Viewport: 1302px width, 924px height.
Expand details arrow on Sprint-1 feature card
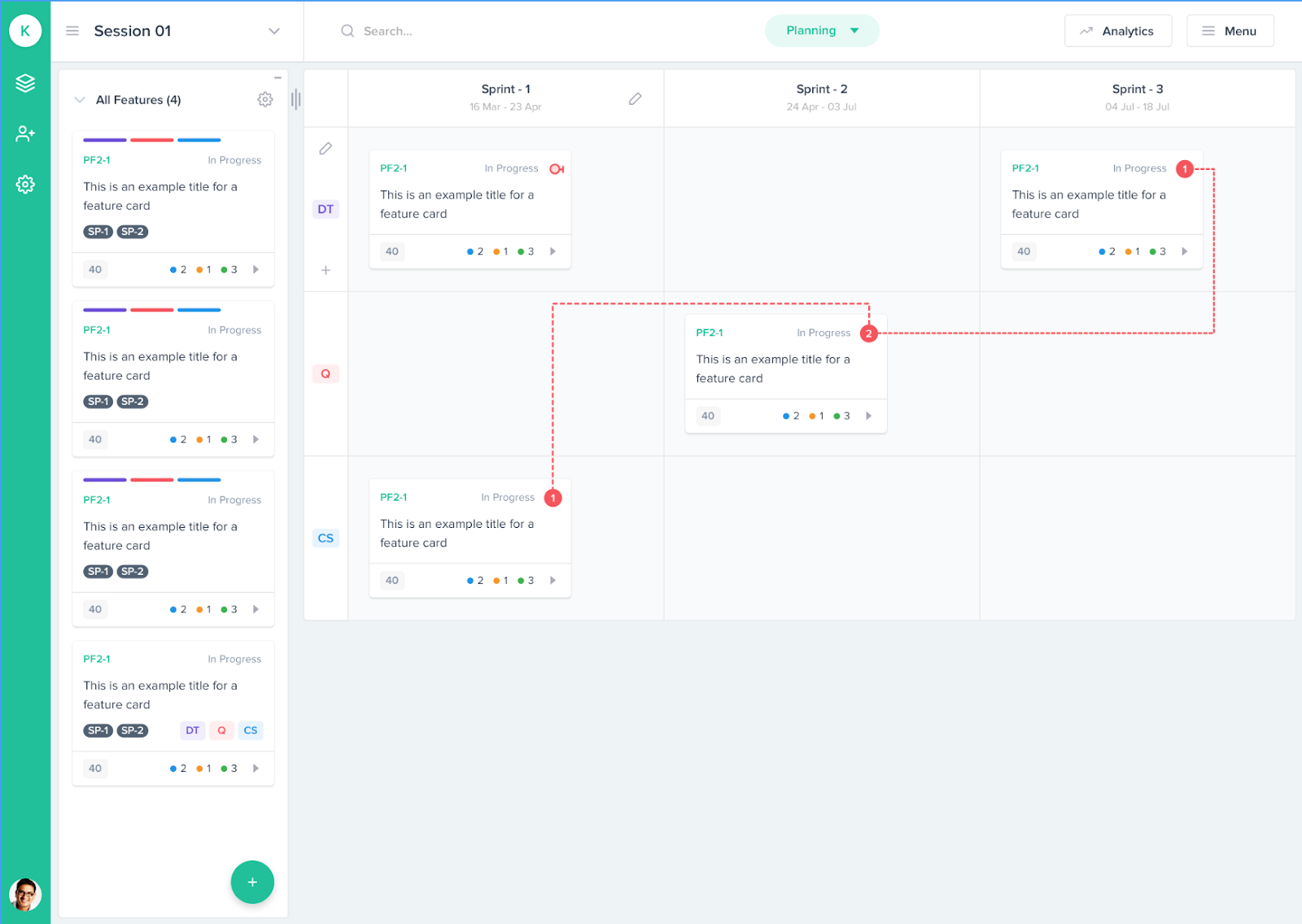553,251
